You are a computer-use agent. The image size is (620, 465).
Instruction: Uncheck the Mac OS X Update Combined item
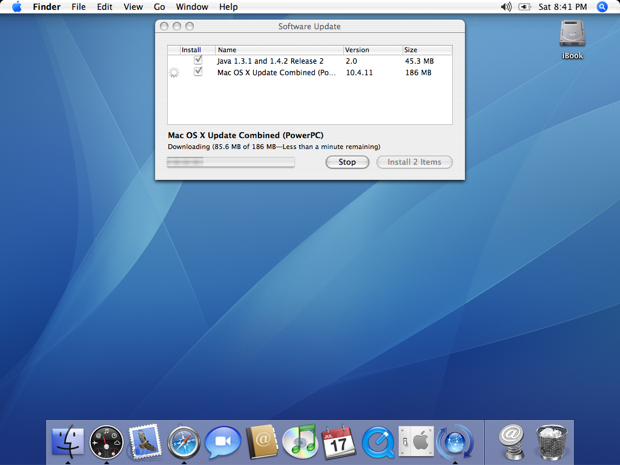[x=198, y=72]
